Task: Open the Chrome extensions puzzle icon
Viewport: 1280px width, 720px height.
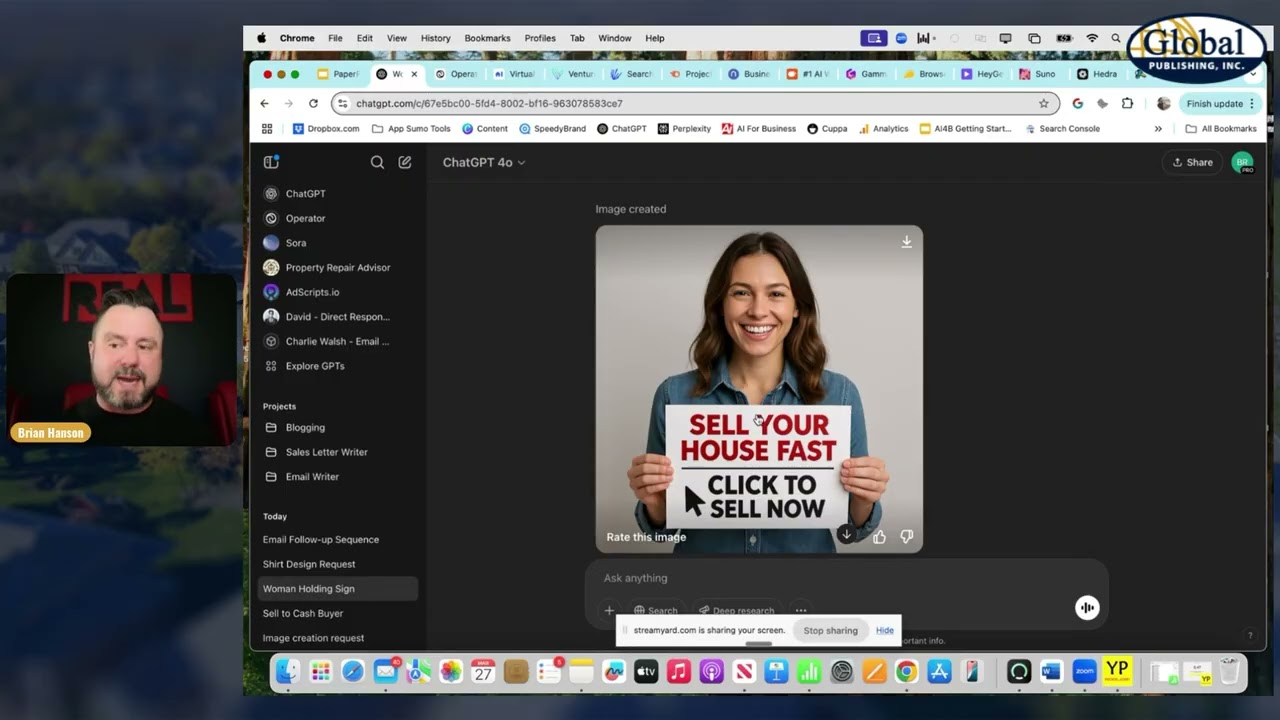Action: click(x=1127, y=103)
